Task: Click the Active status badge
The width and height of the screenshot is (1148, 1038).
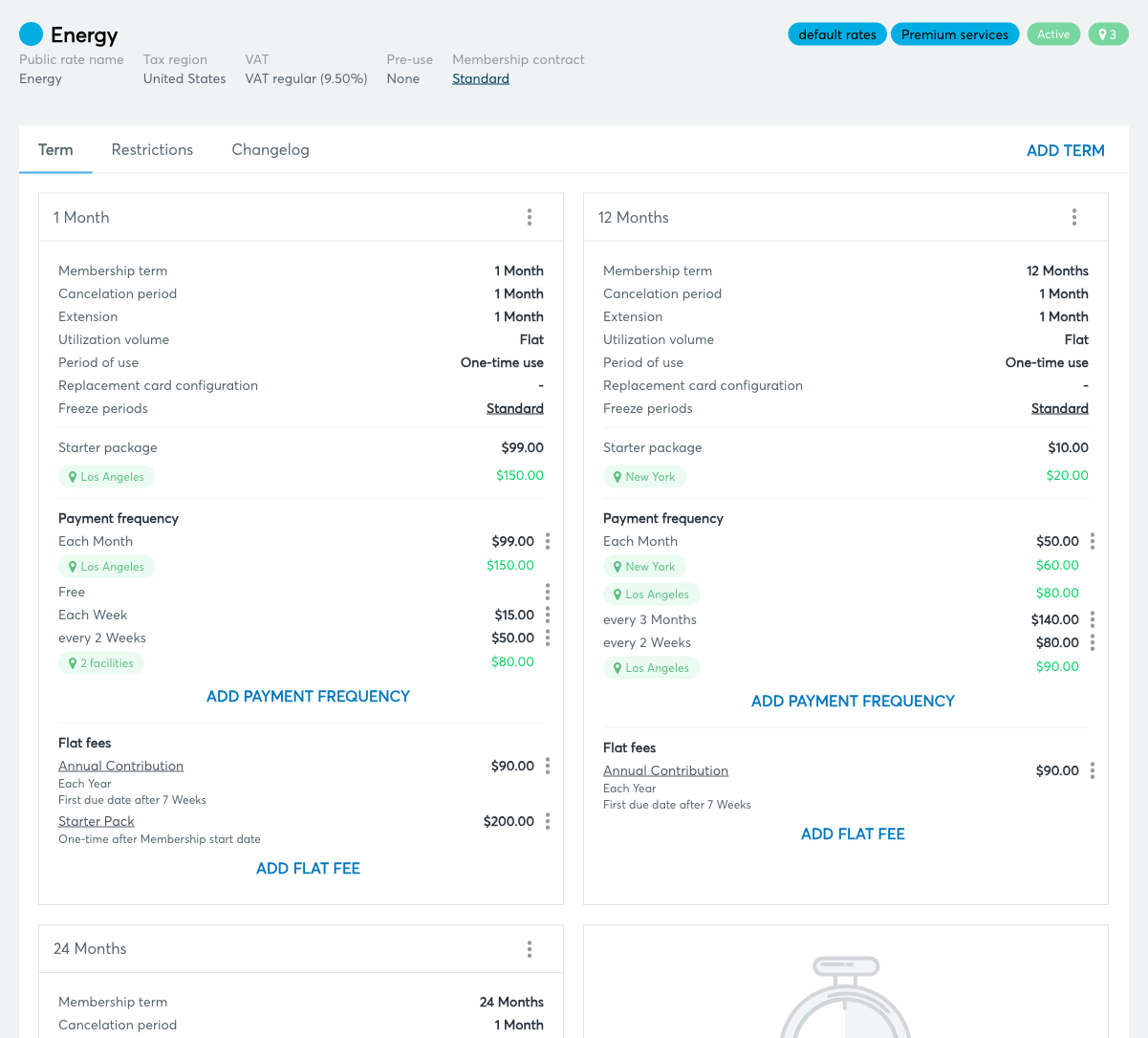Action: (x=1053, y=34)
